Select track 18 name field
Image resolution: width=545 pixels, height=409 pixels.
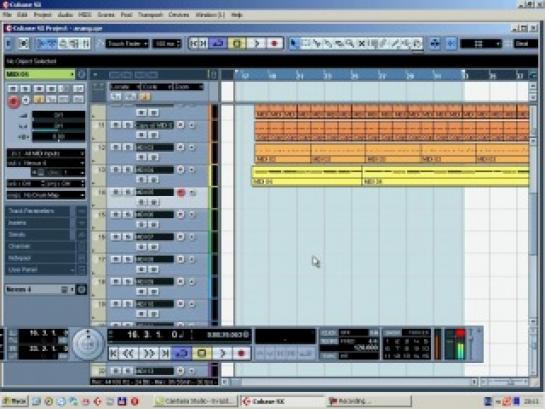[154, 281]
